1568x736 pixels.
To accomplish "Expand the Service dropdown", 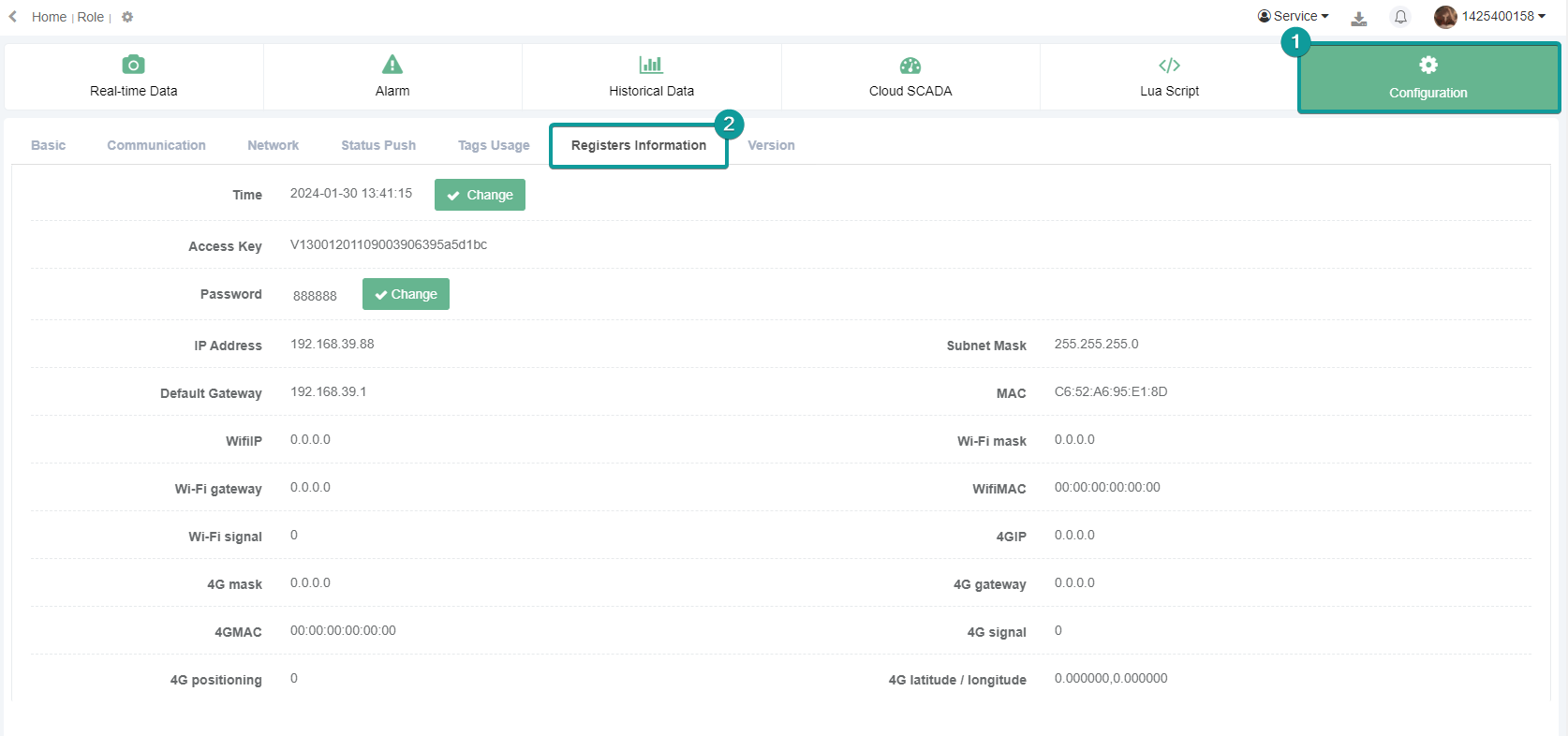I will coord(1293,16).
